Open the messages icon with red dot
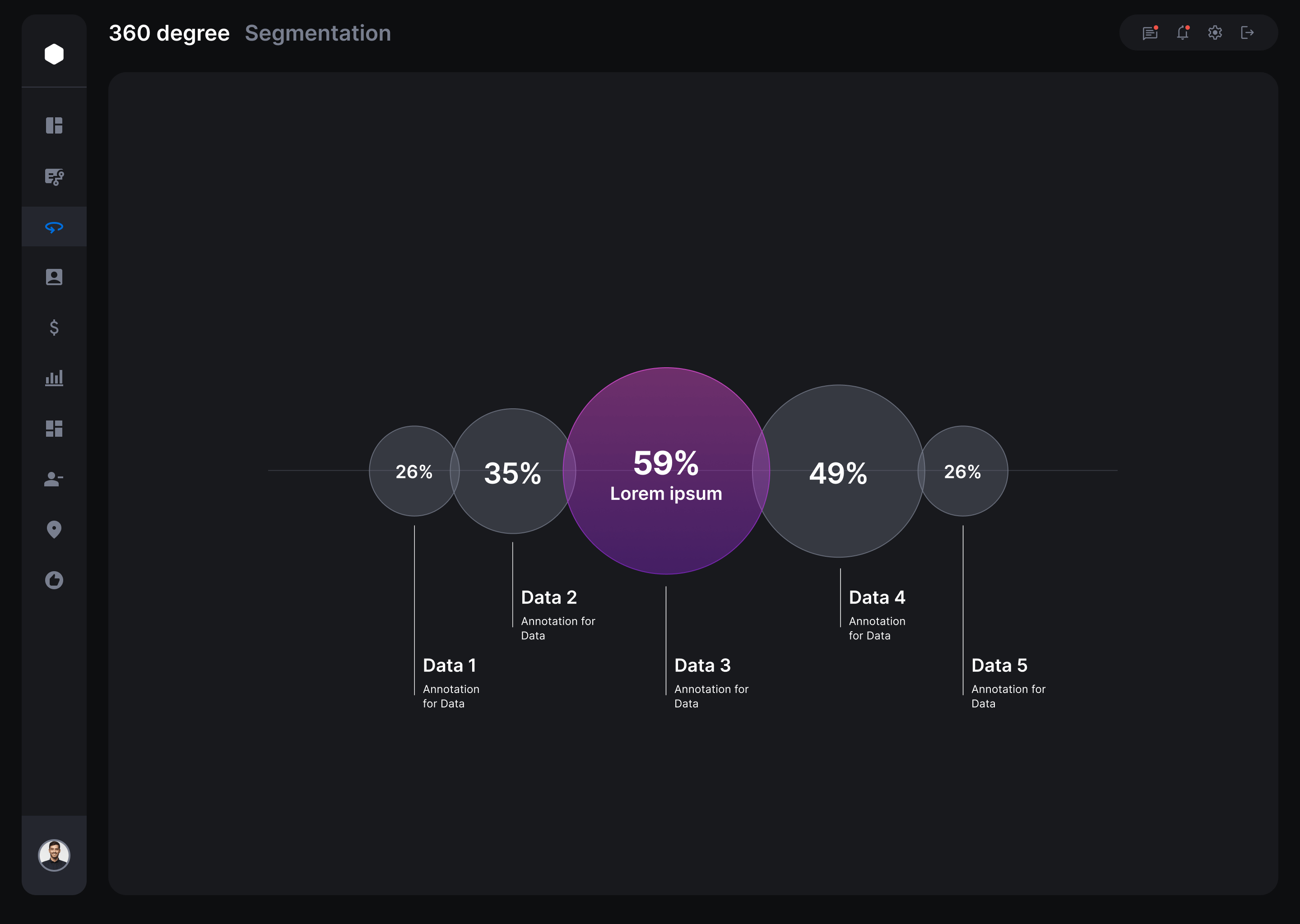 pyautogui.click(x=1150, y=32)
